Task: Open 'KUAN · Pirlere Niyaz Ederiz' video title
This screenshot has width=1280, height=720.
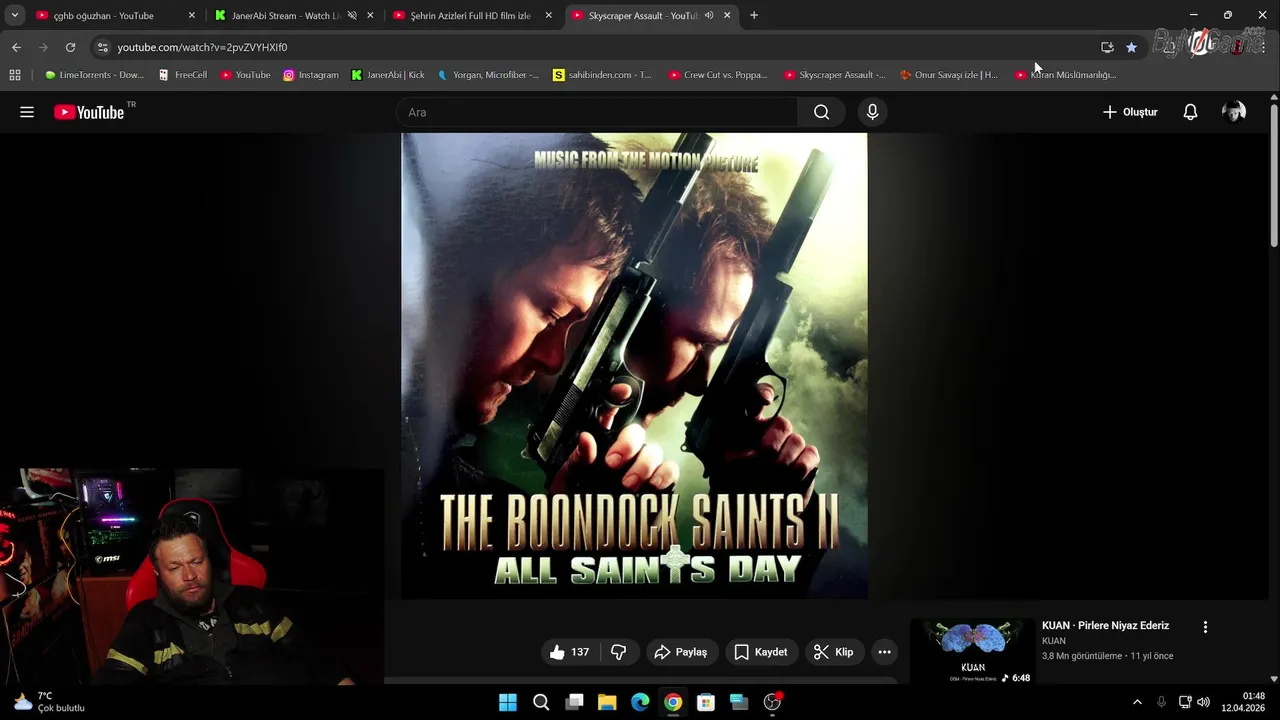Action: pos(1105,626)
